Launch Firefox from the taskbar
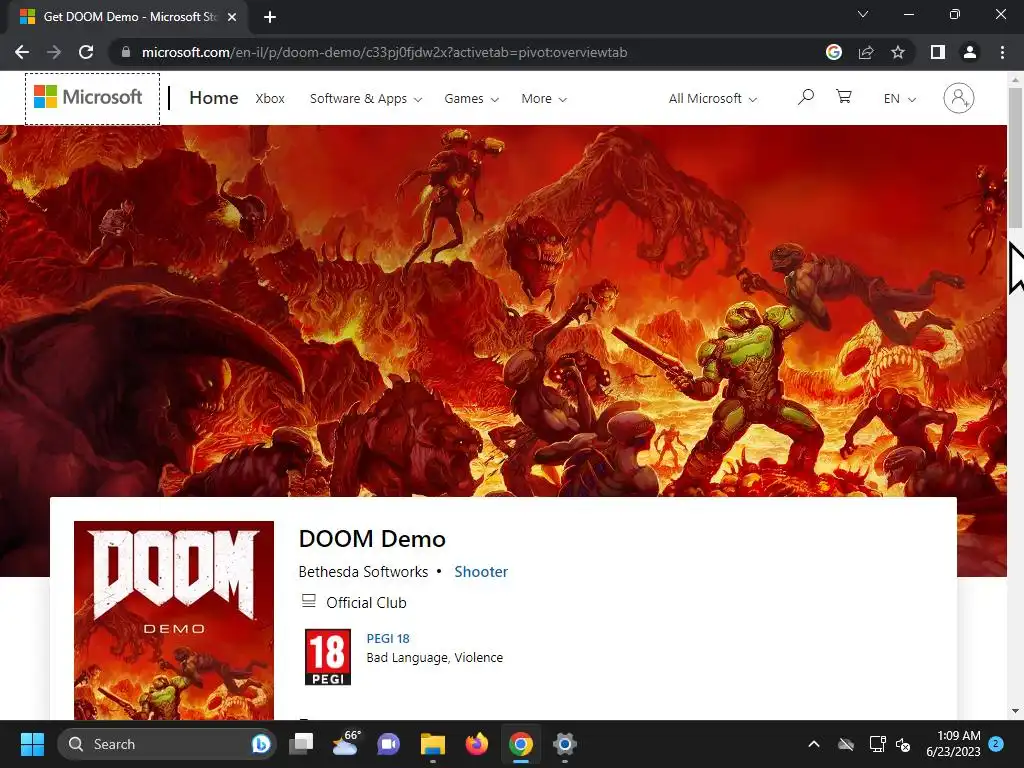This screenshot has width=1024, height=768. tap(477, 744)
